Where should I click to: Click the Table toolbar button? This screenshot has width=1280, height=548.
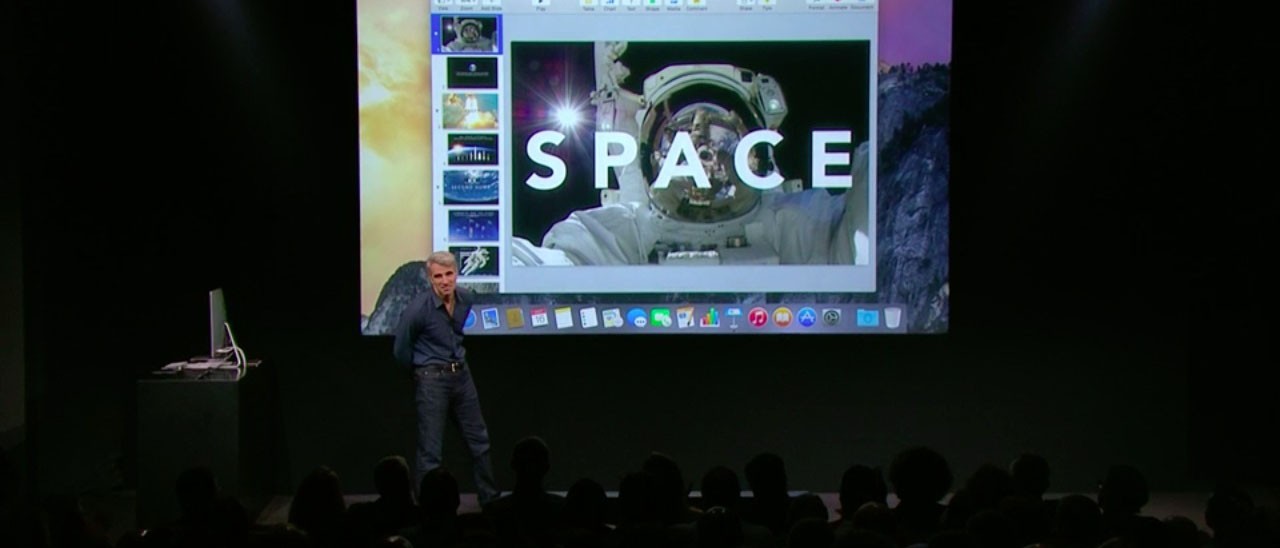point(589,5)
